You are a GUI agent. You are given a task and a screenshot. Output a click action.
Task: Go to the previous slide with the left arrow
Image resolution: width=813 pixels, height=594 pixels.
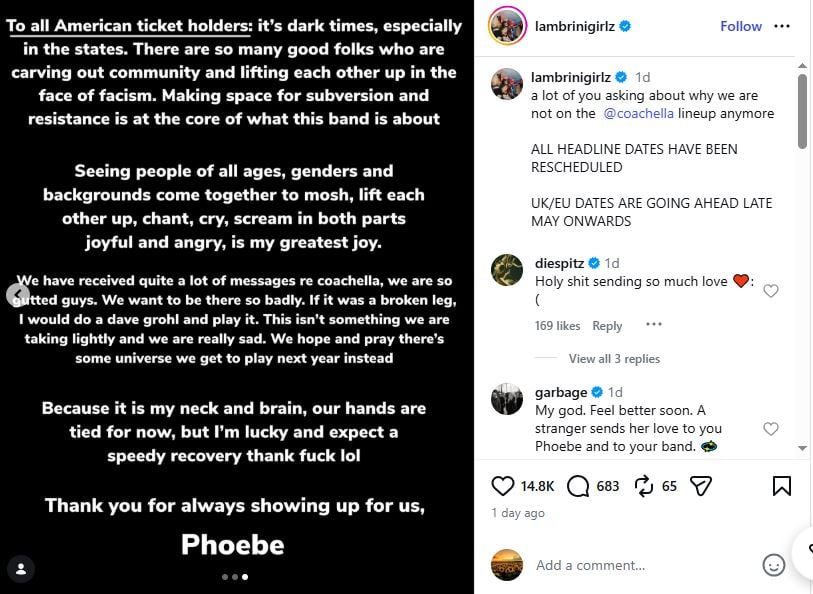[18, 297]
